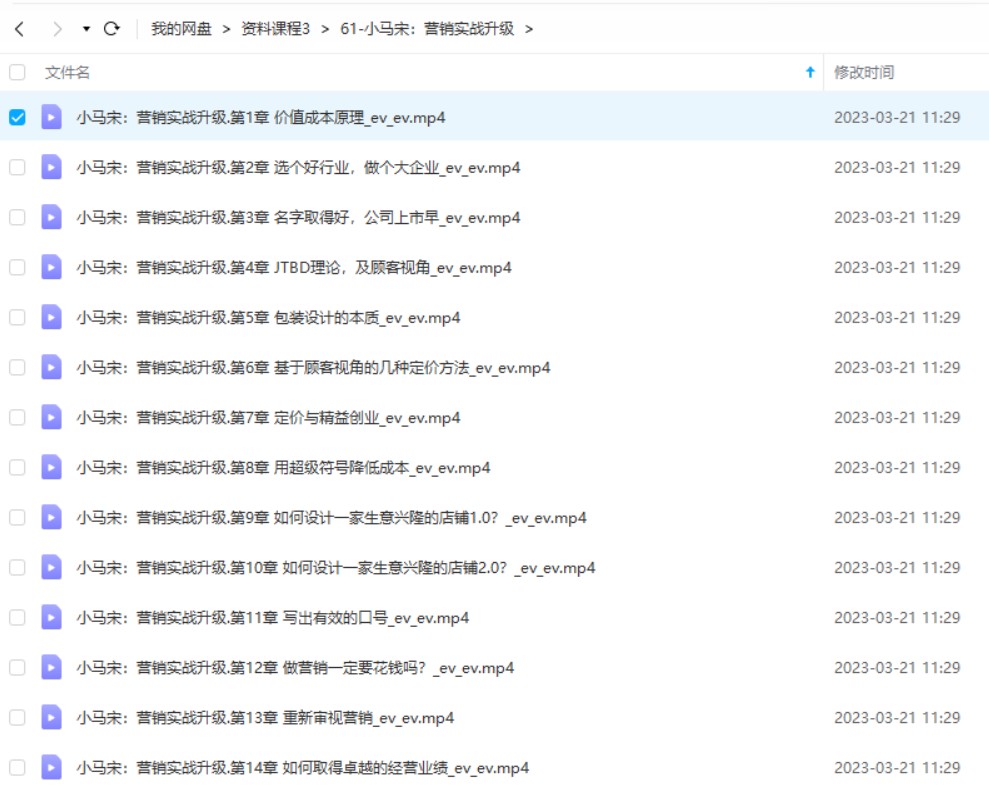Refresh the current folder listing
The width and height of the screenshot is (989, 801).
(x=112, y=28)
